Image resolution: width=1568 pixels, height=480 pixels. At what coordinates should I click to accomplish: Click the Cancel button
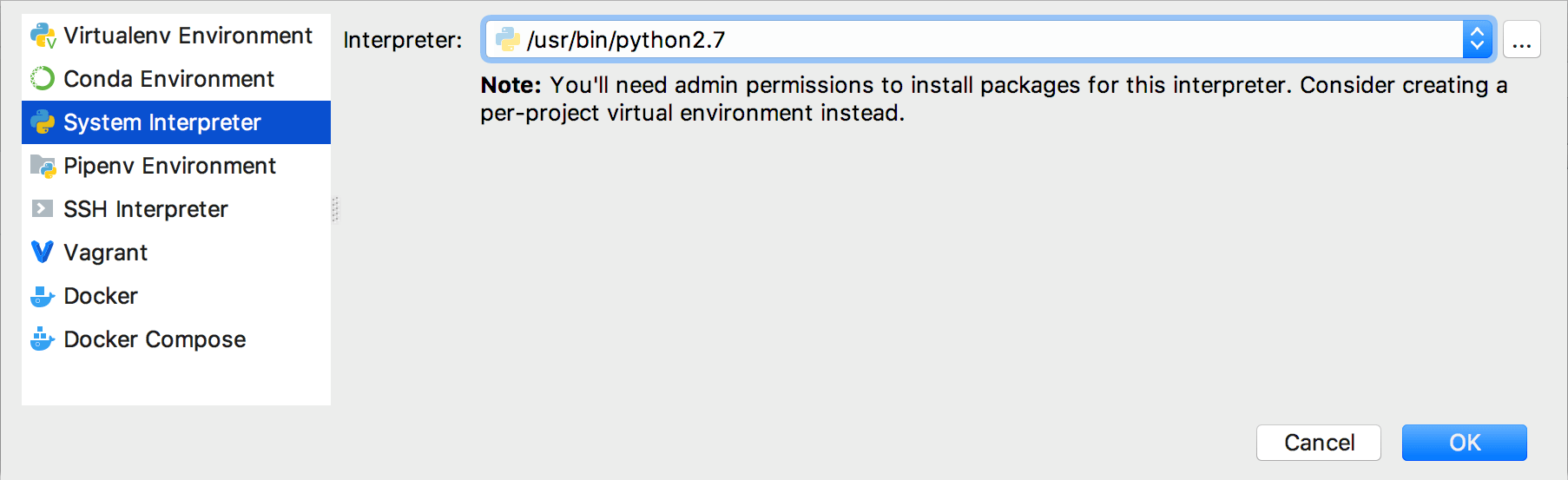pyautogui.click(x=1318, y=443)
